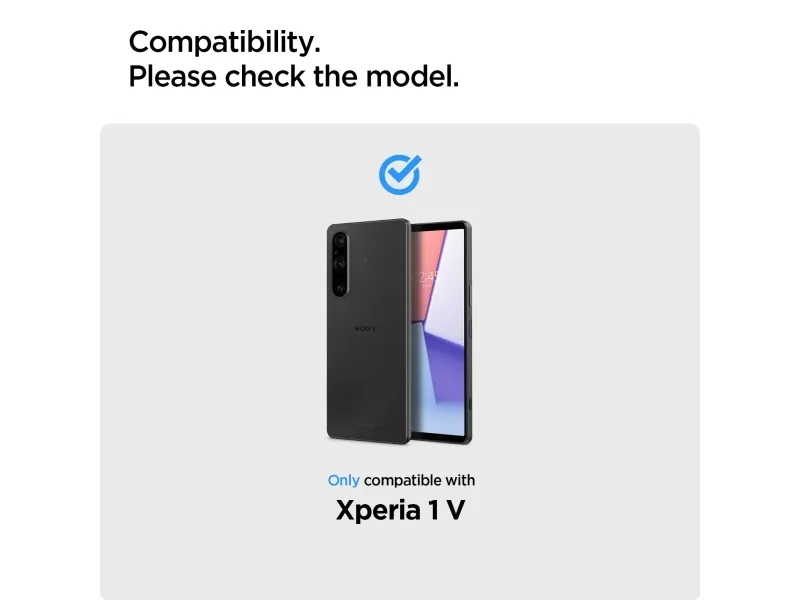Viewport: 800px width, 600px height.
Task: Click the top rear camera lens
Action: (341, 240)
